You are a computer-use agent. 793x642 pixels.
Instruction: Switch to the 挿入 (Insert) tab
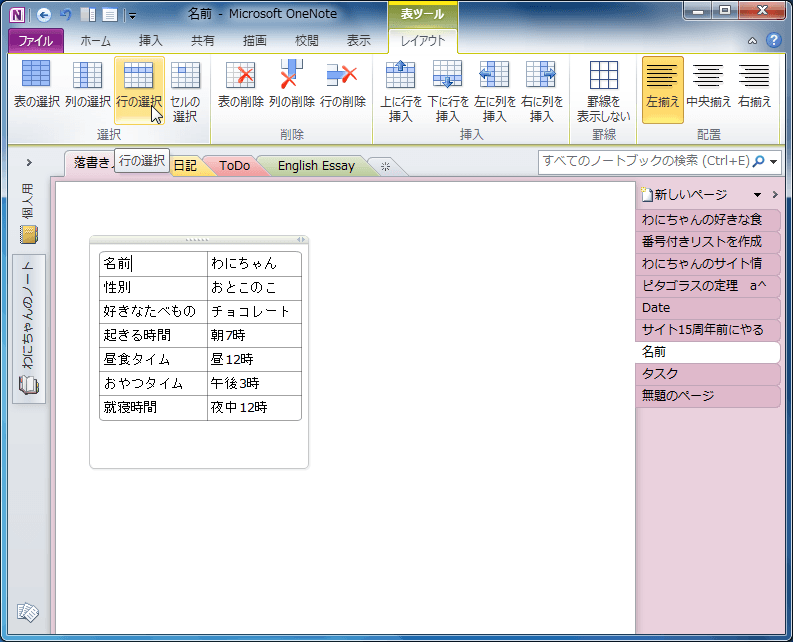[150, 41]
